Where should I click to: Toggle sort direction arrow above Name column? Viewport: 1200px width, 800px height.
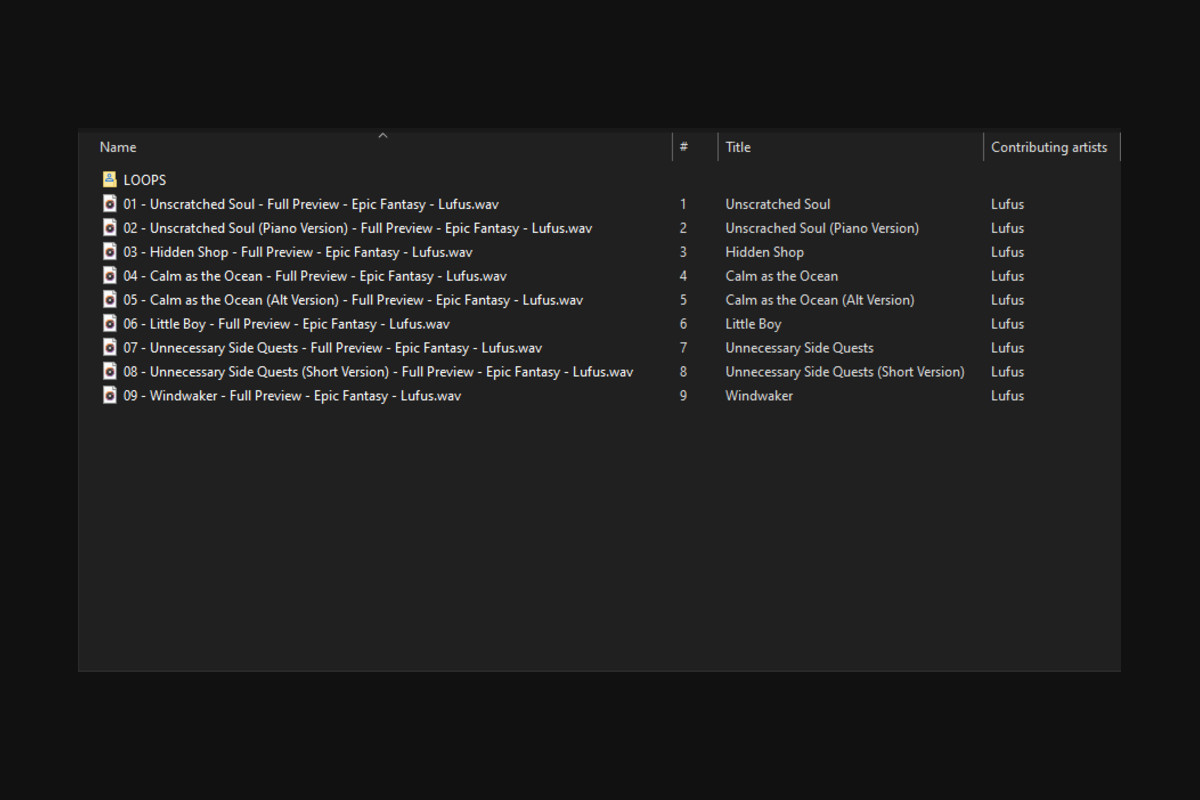(x=382, y=135)
